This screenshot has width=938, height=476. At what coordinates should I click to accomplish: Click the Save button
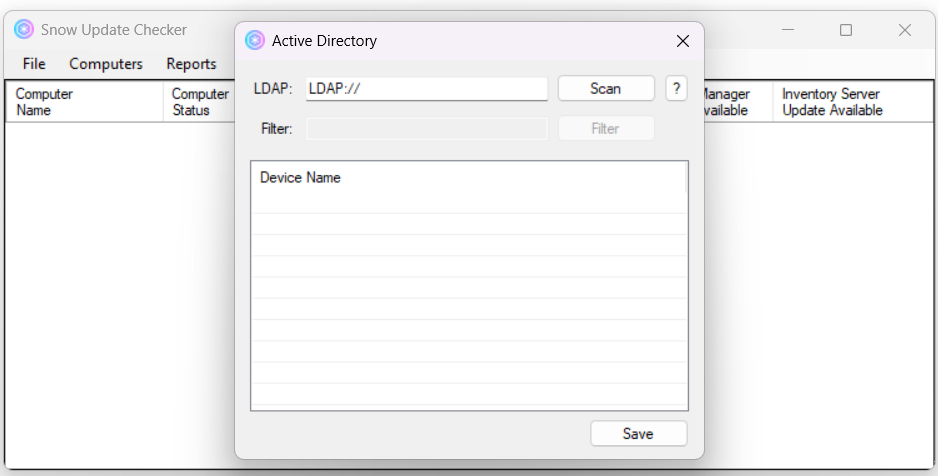638,433
